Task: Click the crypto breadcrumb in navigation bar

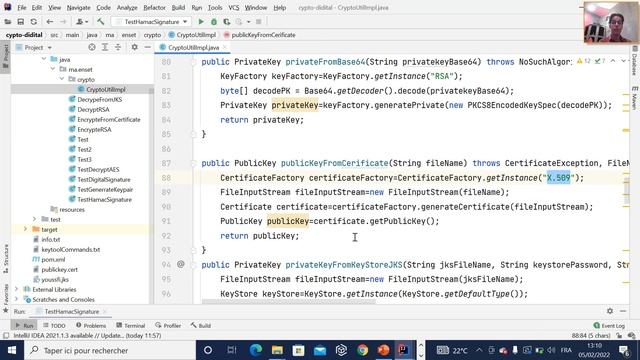Action: point(152,35)
